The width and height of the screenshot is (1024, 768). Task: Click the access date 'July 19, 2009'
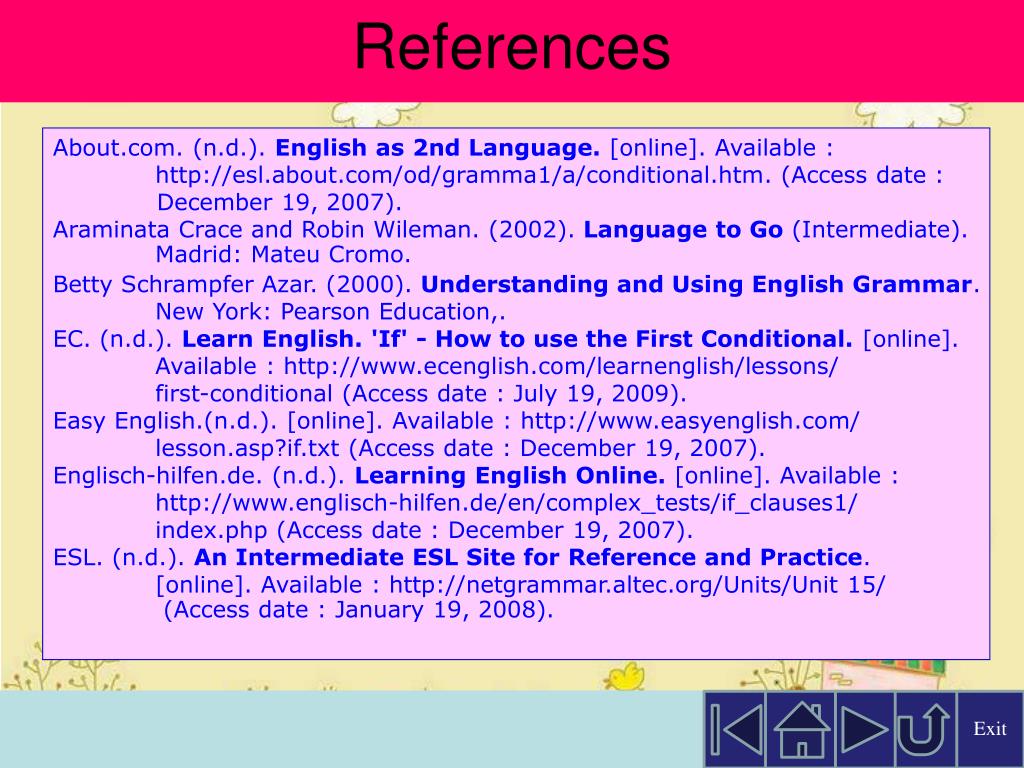(592, 393)
